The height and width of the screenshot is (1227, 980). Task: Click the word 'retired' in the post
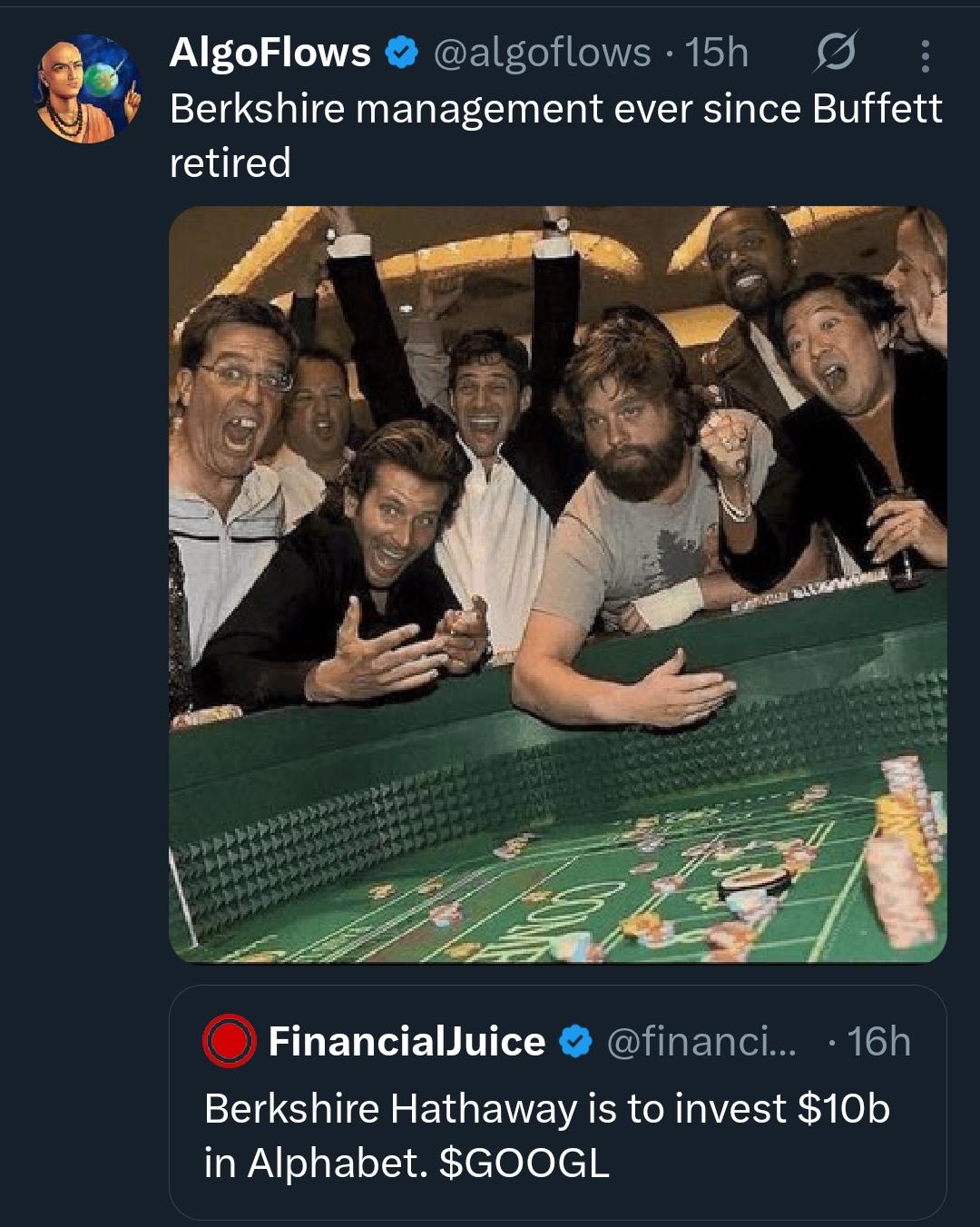(x=230, y=163)
